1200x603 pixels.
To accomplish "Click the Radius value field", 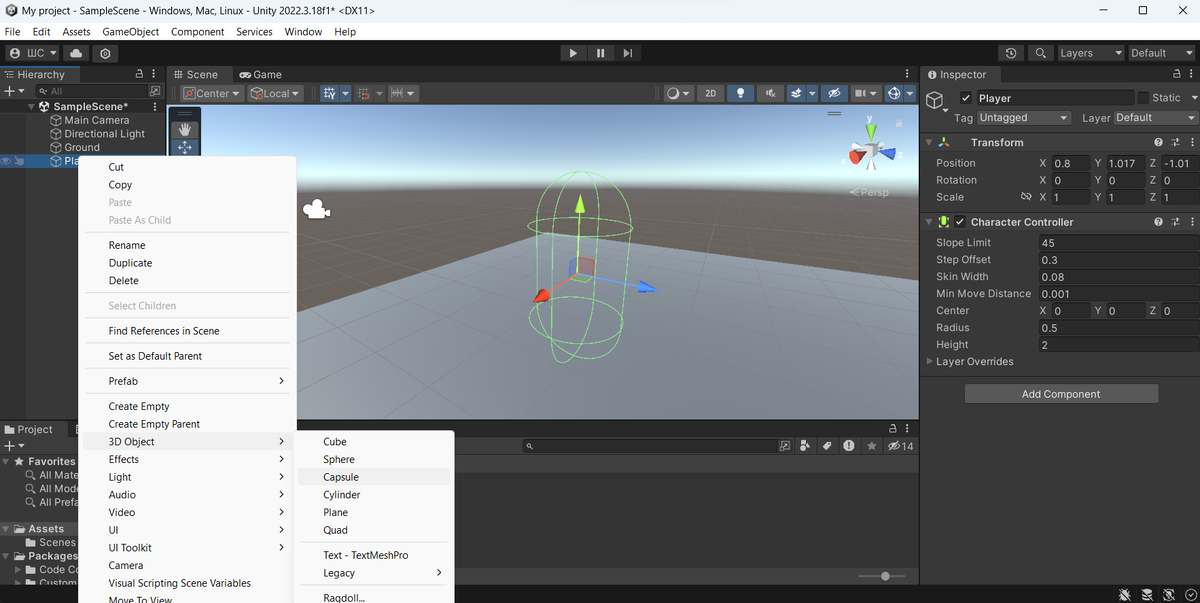I will [1119, 328].
